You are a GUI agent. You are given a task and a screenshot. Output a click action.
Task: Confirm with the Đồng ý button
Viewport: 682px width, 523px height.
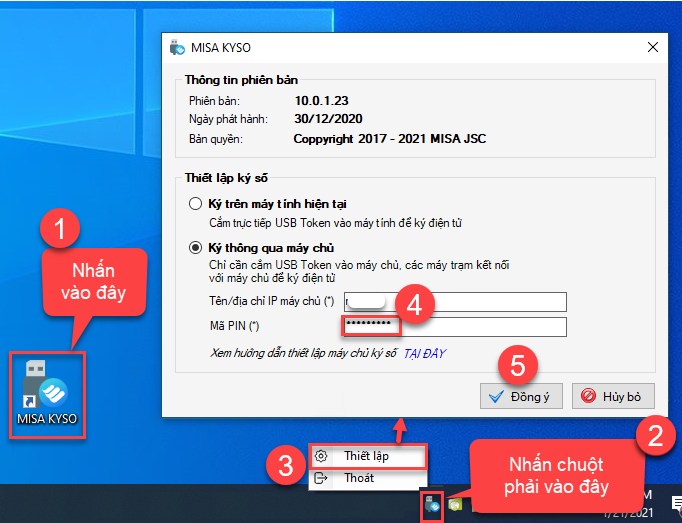coord(521,396)
